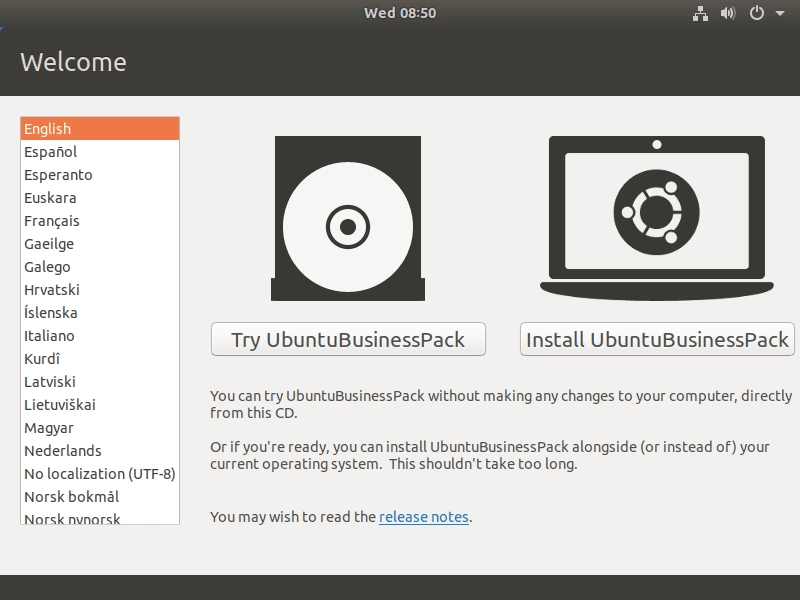Open the network status icon in top bar

point(700,13)
